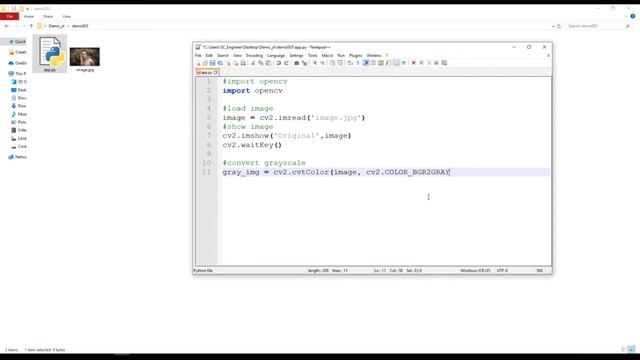Open the Language menu
Viewport: 640px width, 360px height.
(276, 56)
